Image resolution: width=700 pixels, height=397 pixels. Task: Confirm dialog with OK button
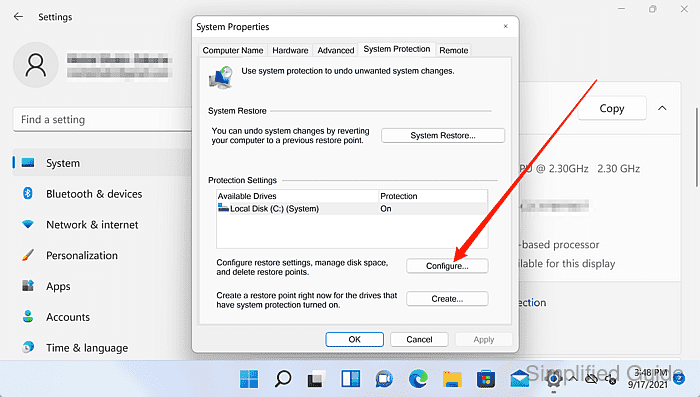354,339
